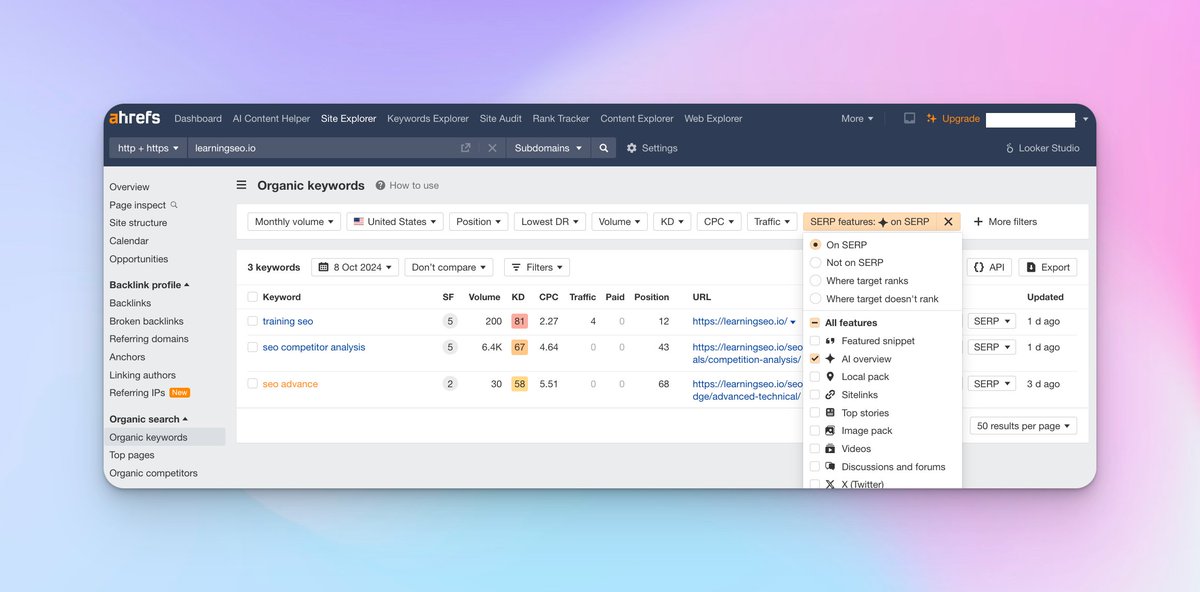Image resolution: width=1200 pixels, height=592 pixels.
Task: Open the Monthly volume dropdown
Action: tap(295, 222)
